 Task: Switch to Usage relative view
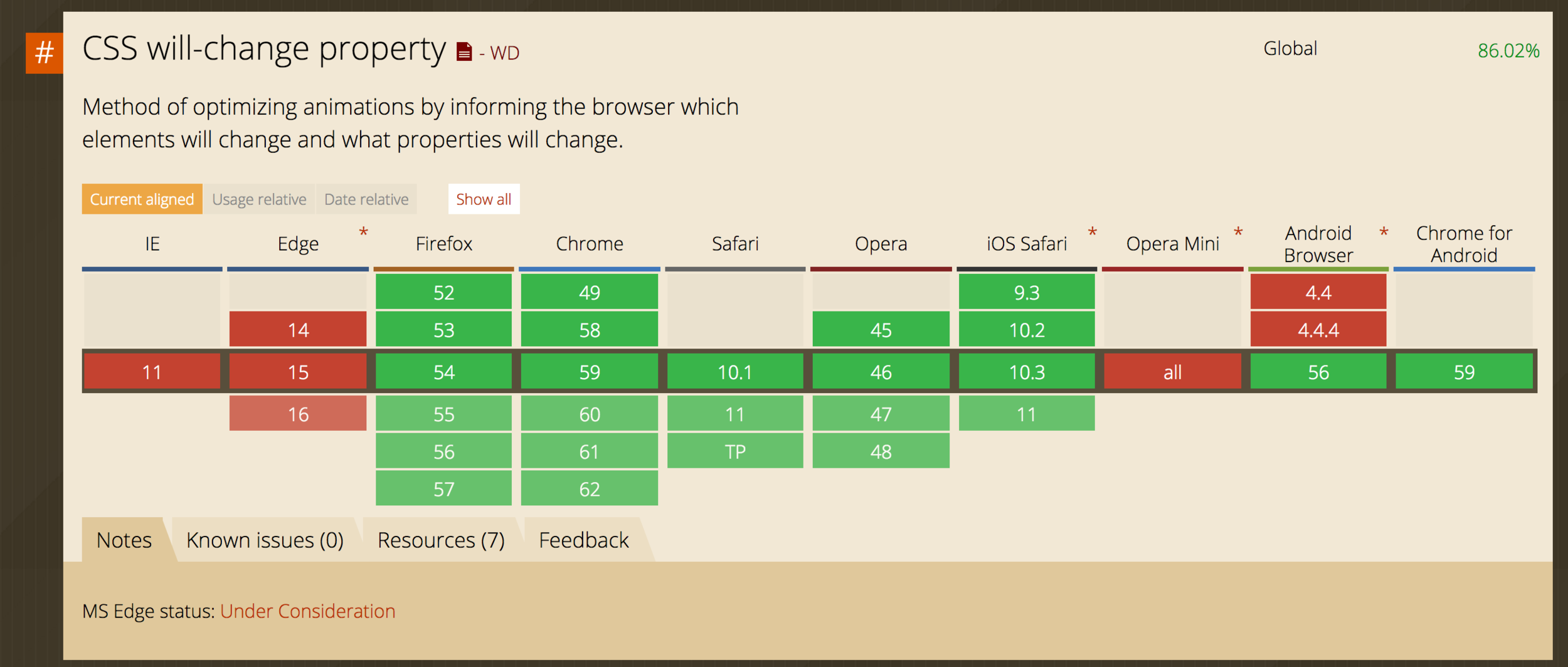259,199
